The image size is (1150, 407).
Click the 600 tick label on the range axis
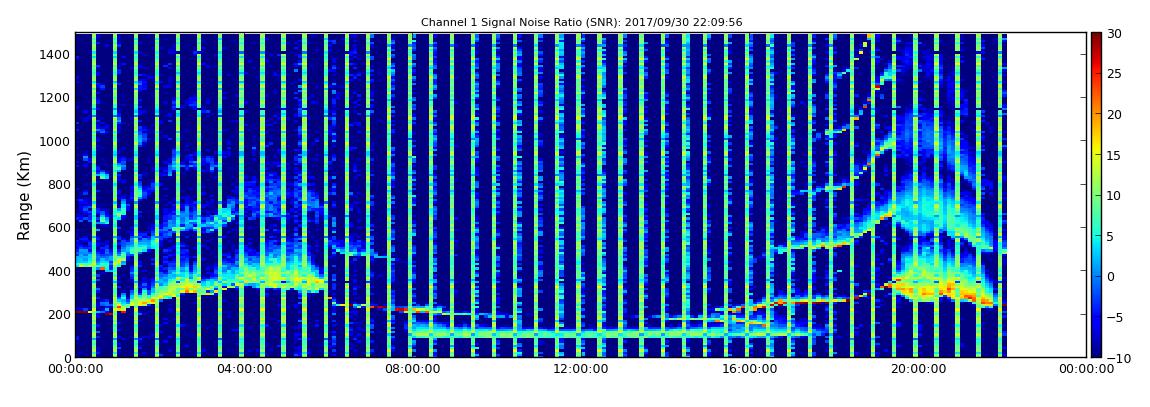pyautogui.click(x=59, y=228)
